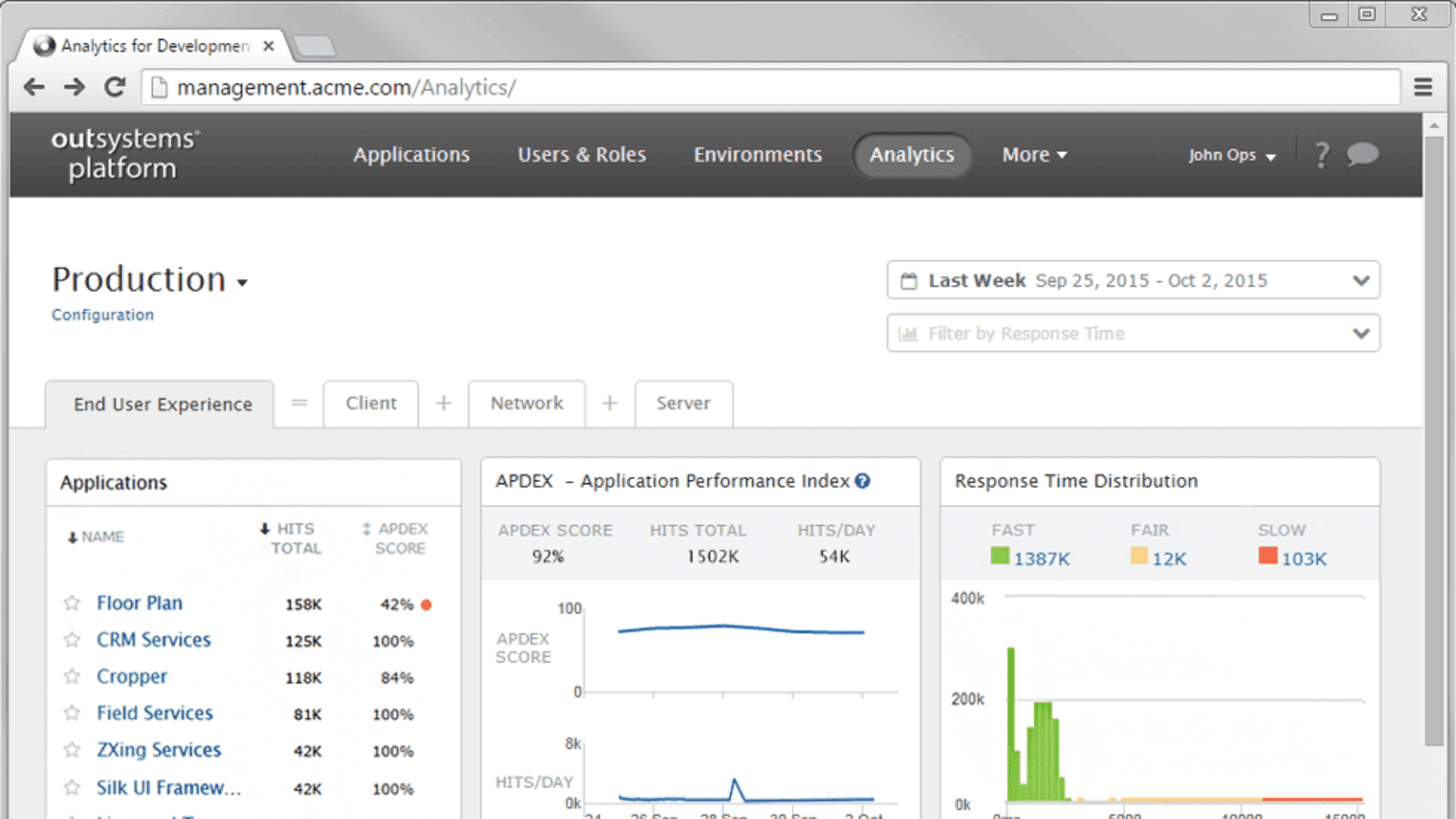Open the John Ops user menu

tap(1232, 155)
